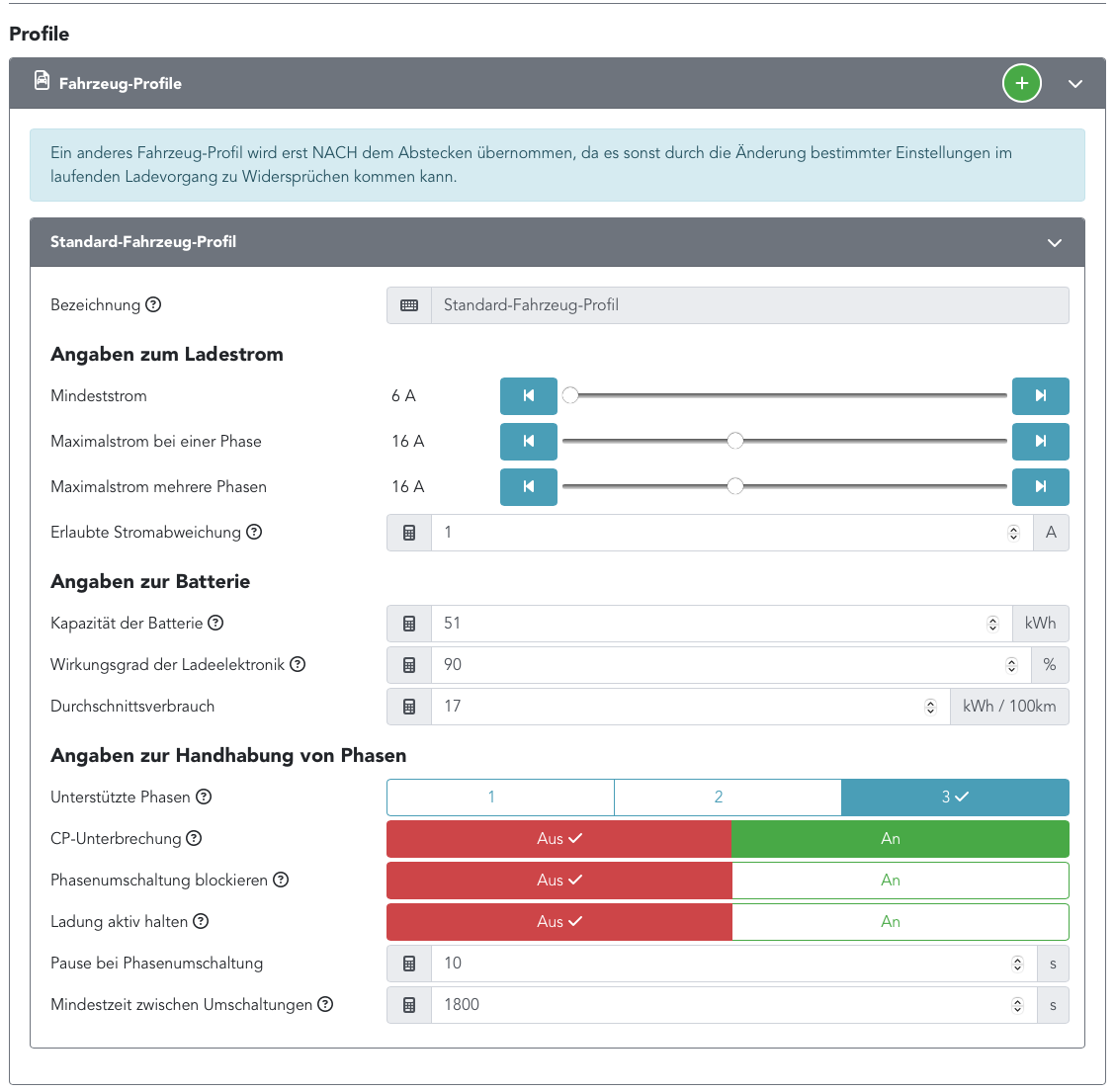Viewport: 1115px width, 1092px height.
Task: Click the "16 A" value of Maximalstrom mehrere Phasen
Action: (408, 487)
